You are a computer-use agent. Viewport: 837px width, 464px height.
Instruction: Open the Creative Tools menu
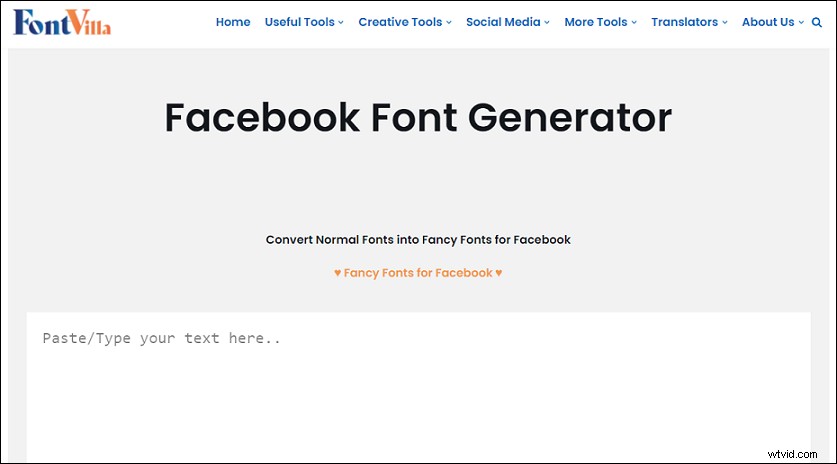tap(405, 22)
